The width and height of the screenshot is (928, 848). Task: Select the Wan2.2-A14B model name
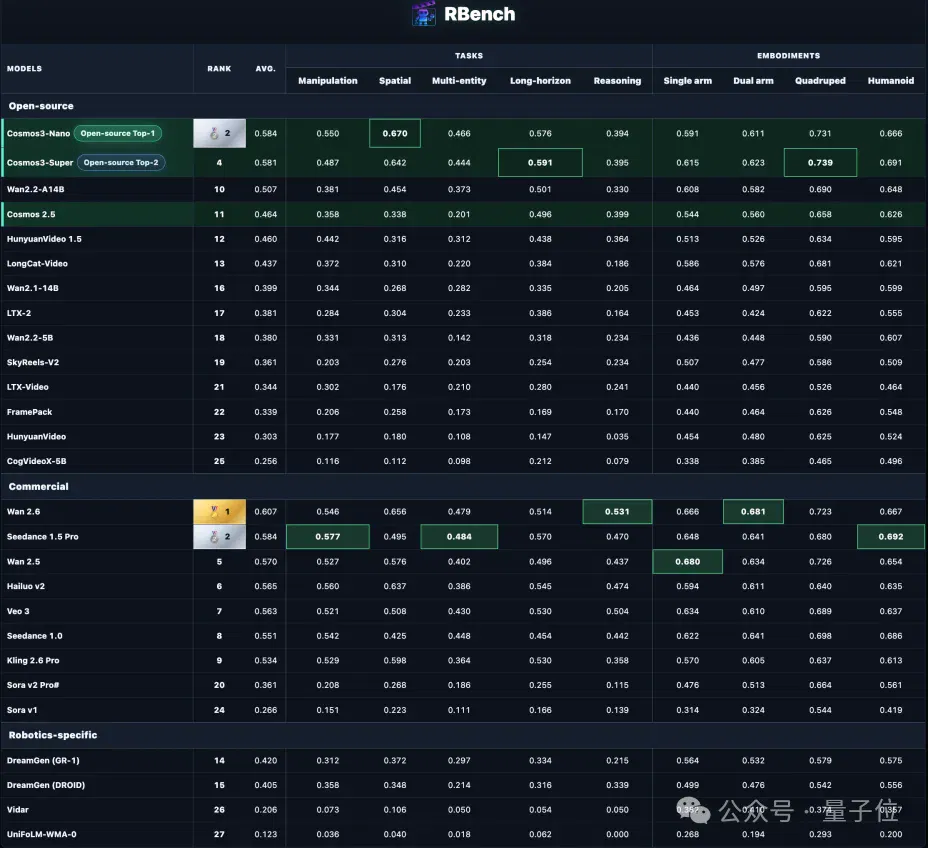click(x=36, y=189)
